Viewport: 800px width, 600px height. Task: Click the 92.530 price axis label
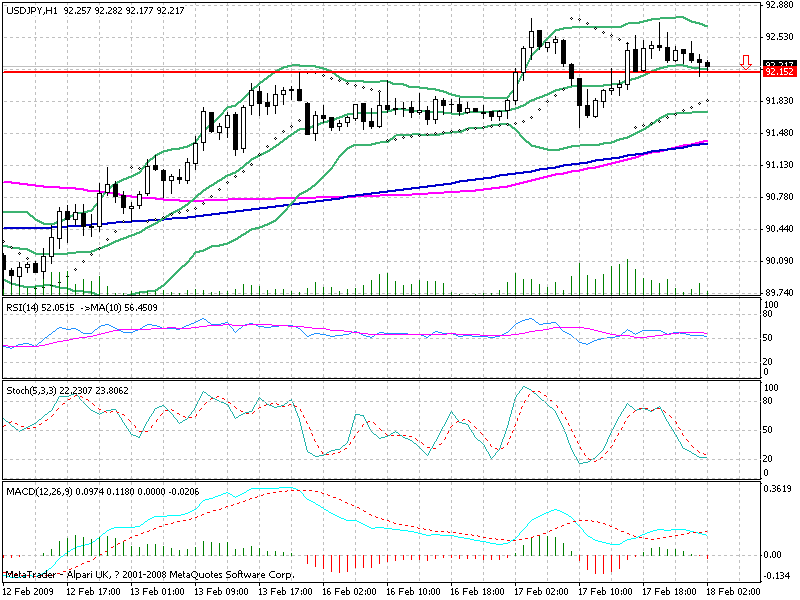tap(780, 37)
